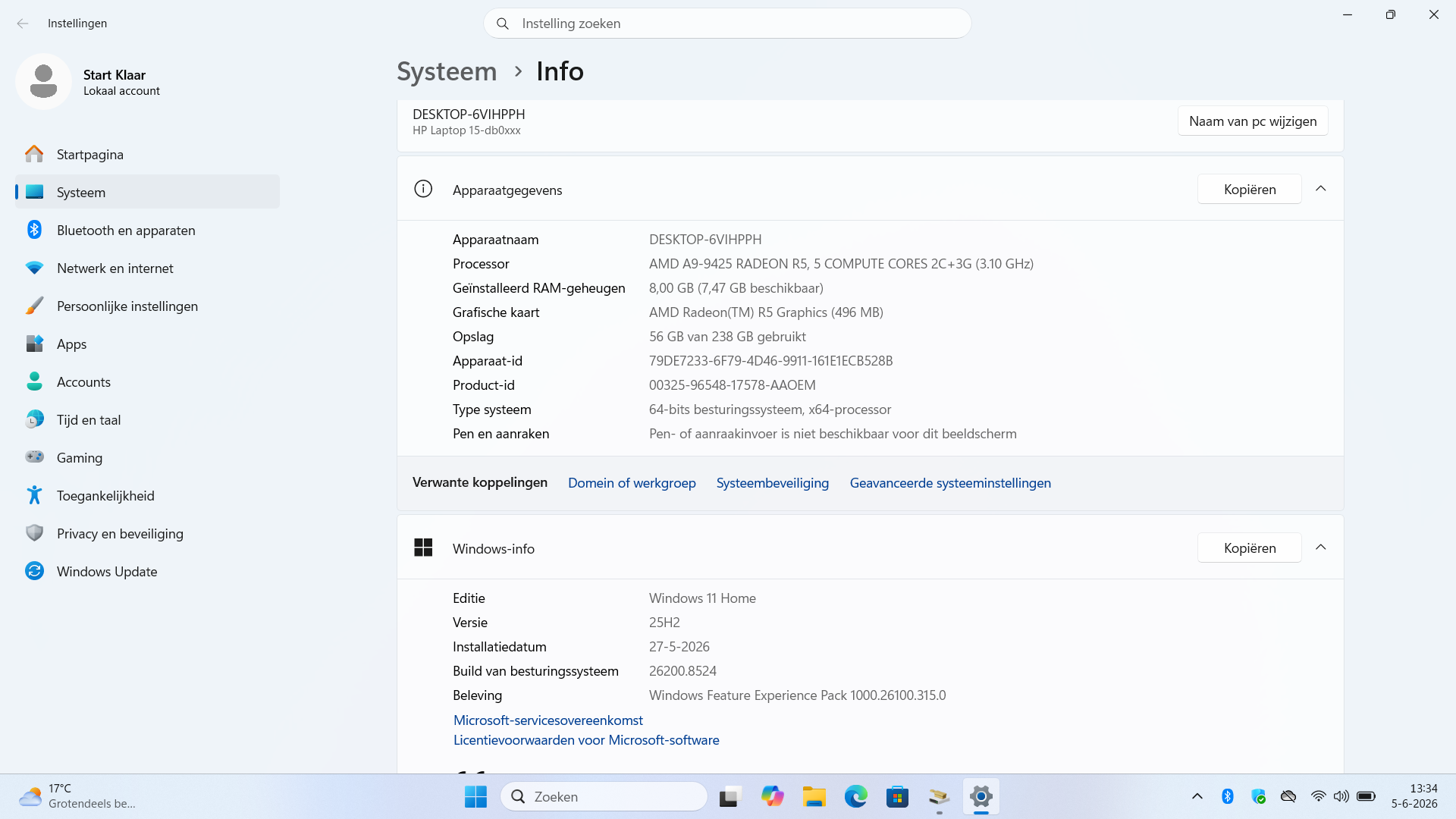Click the speaker volume tray icon

click(1341, 796)
